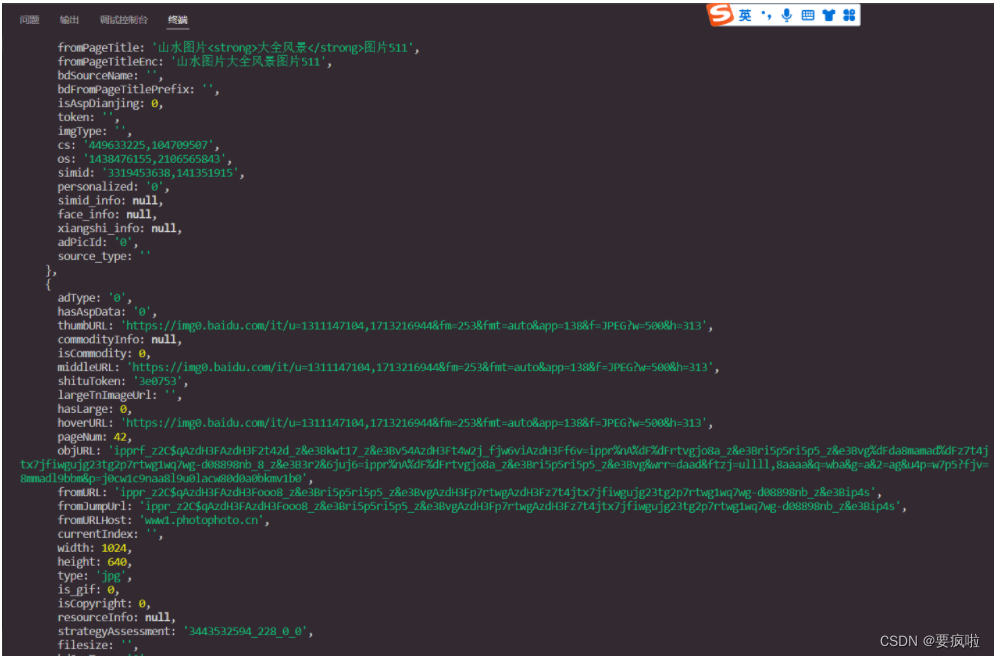
Task: Switch to the 问题 panel tab
Action: pyautogui.click(x=29, y=20)
